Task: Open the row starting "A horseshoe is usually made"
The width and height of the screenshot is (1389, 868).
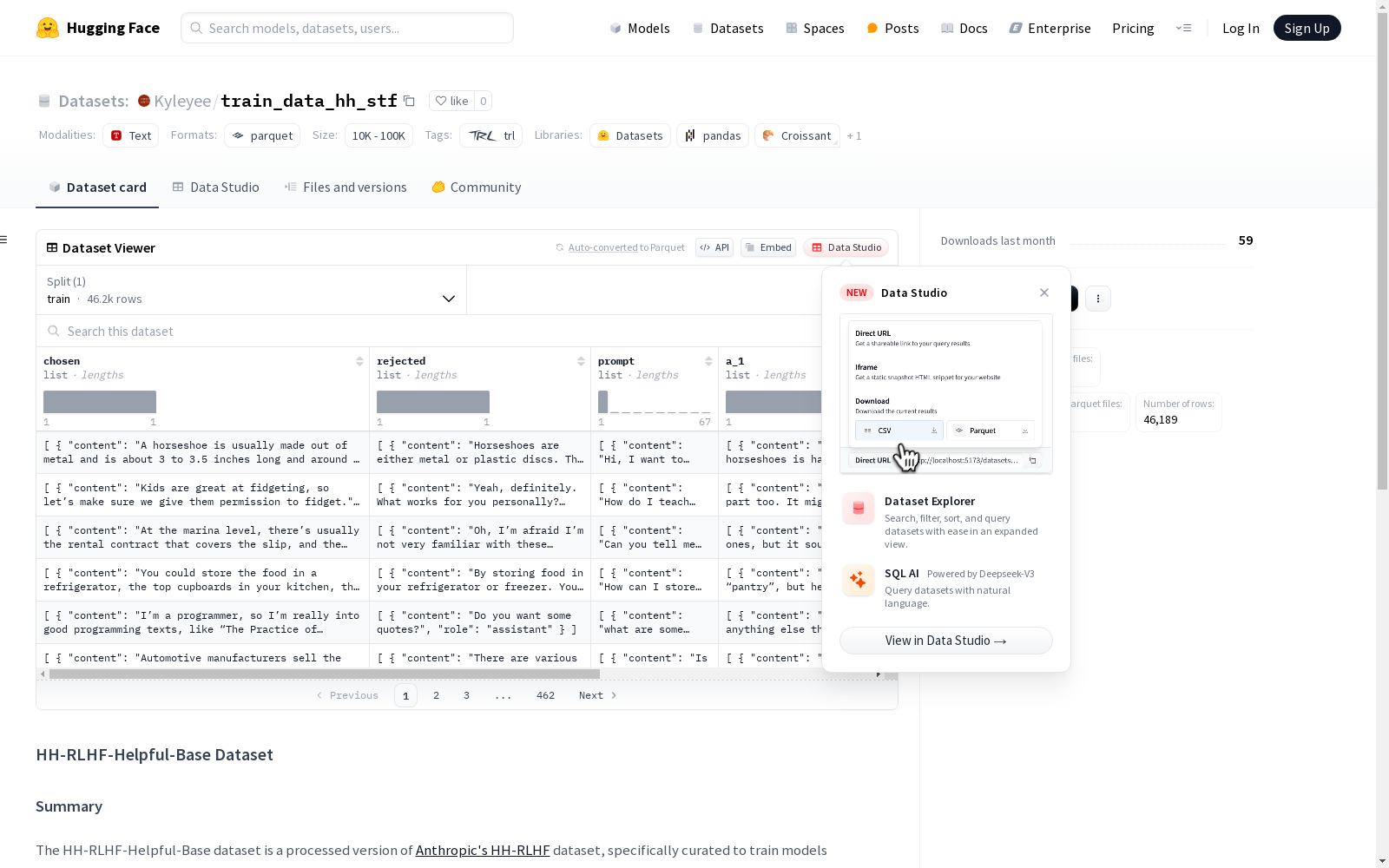Action: pyautogui.click(x=203, y=452)
